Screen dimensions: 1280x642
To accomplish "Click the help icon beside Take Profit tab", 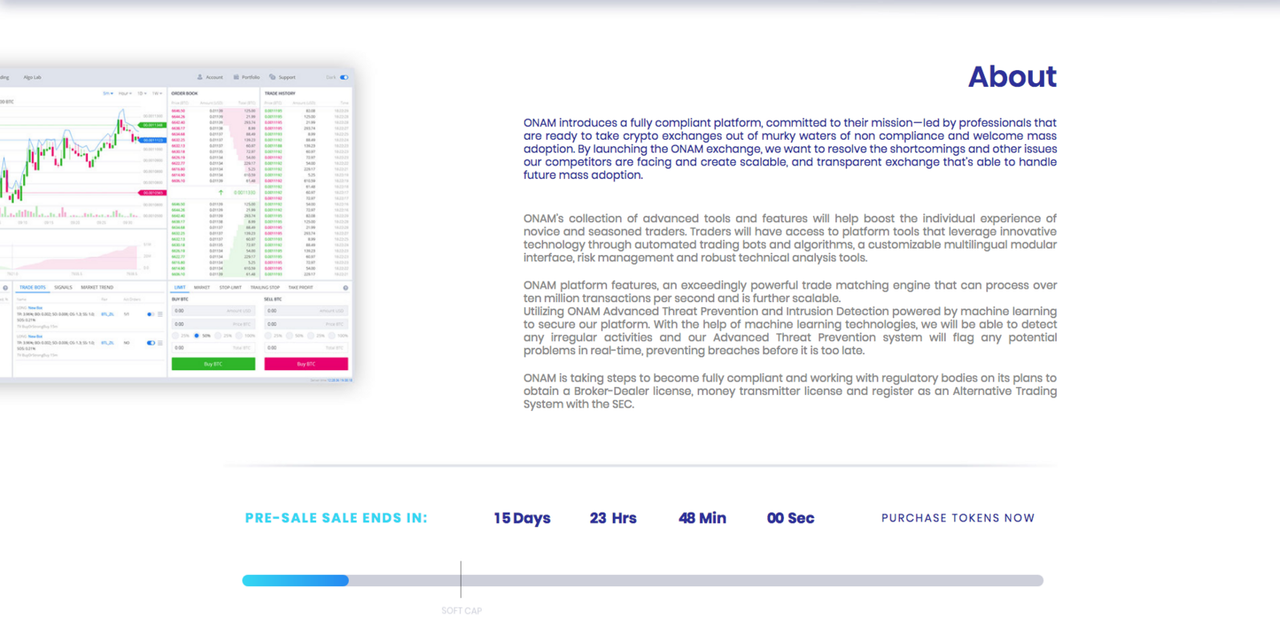I will [x=346, y=288].
